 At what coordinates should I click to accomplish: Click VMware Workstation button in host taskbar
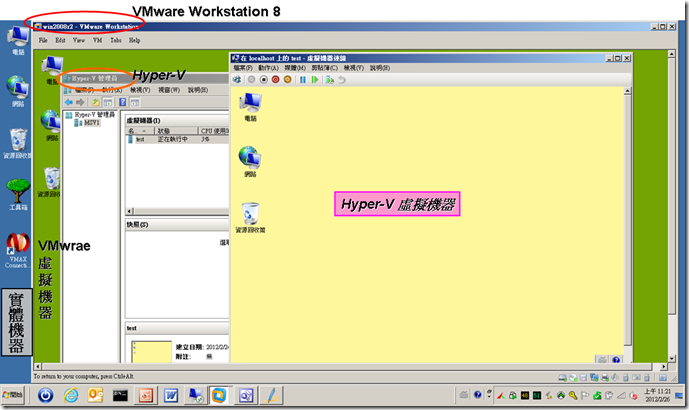point(219,395)
